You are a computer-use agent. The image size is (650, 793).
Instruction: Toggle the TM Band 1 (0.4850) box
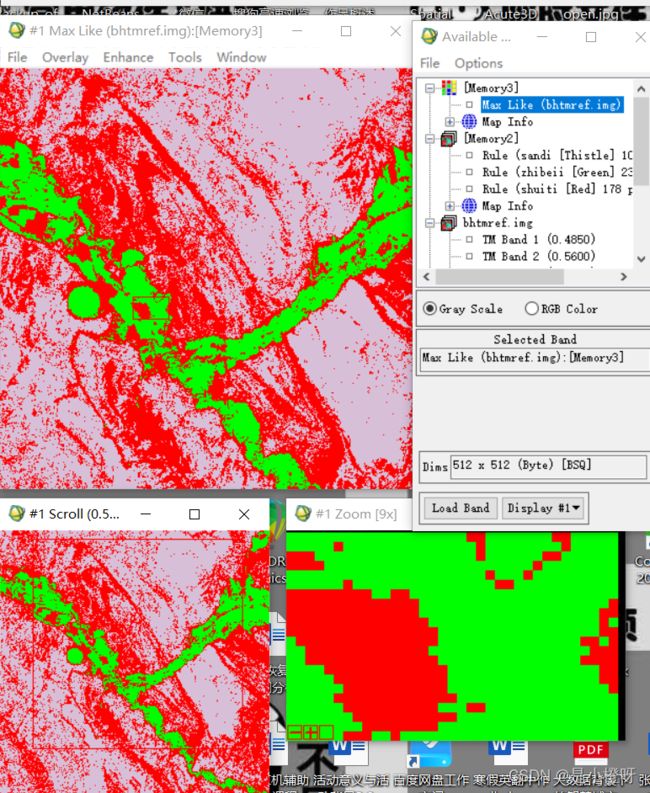click(x=469, y=239)
